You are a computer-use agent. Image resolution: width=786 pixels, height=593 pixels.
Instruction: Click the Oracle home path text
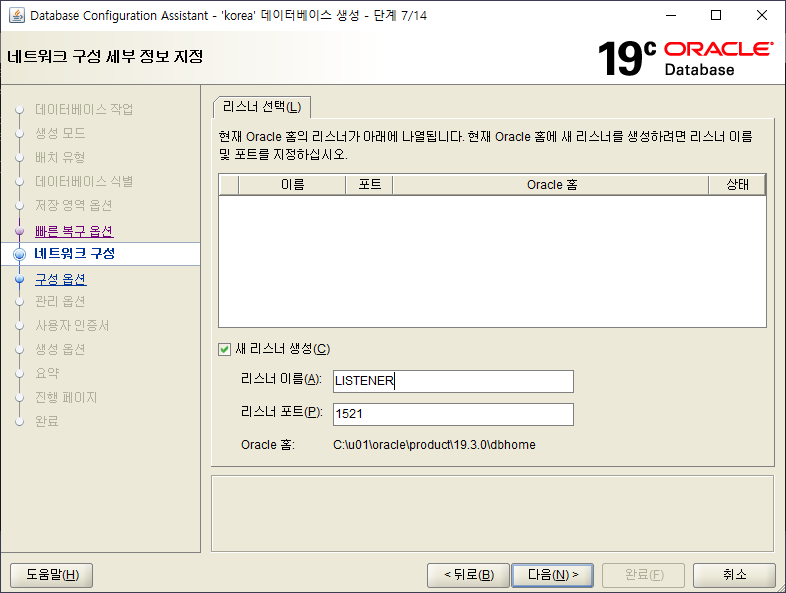pos(434,445)
